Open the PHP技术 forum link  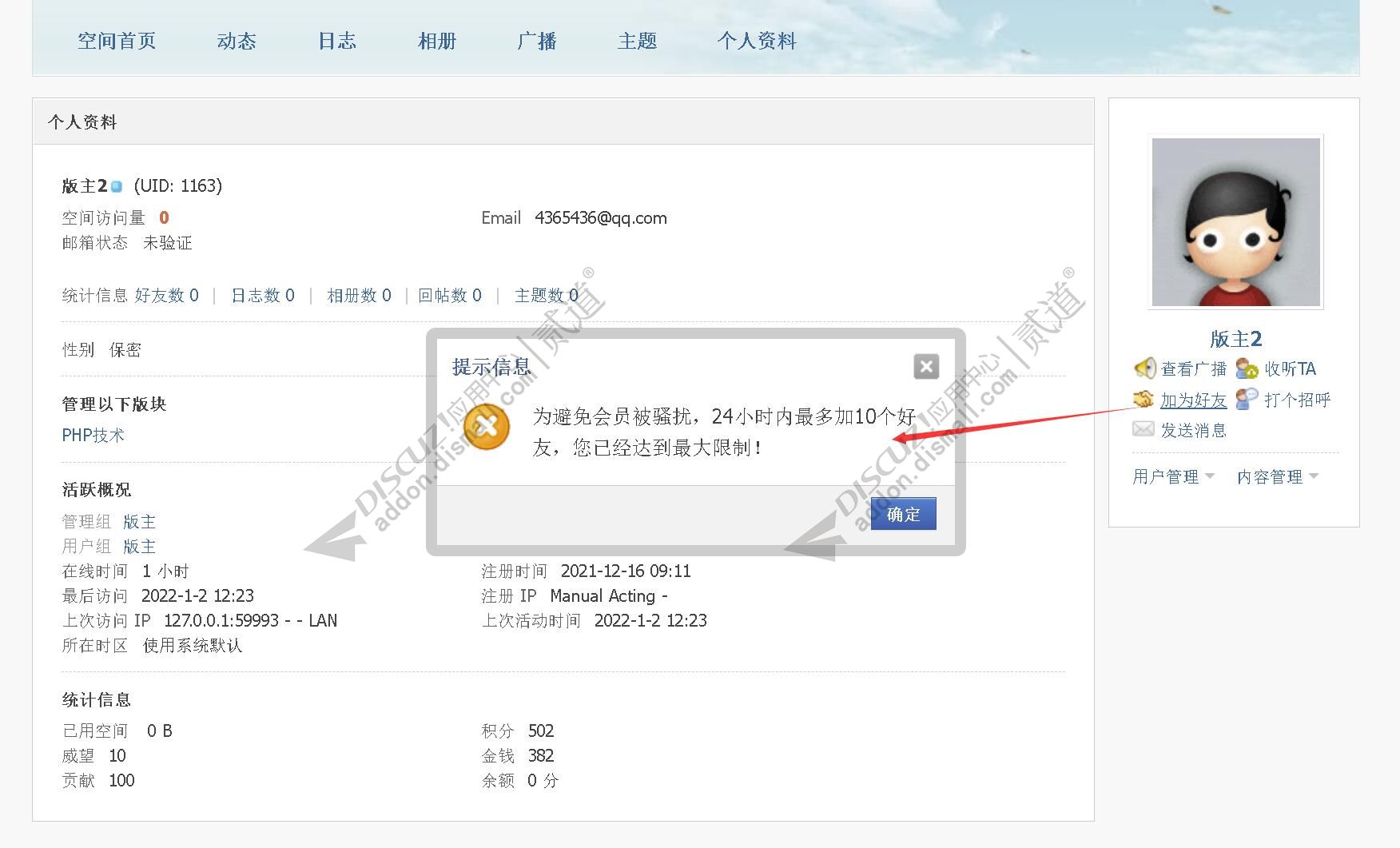tap(93, 436)
